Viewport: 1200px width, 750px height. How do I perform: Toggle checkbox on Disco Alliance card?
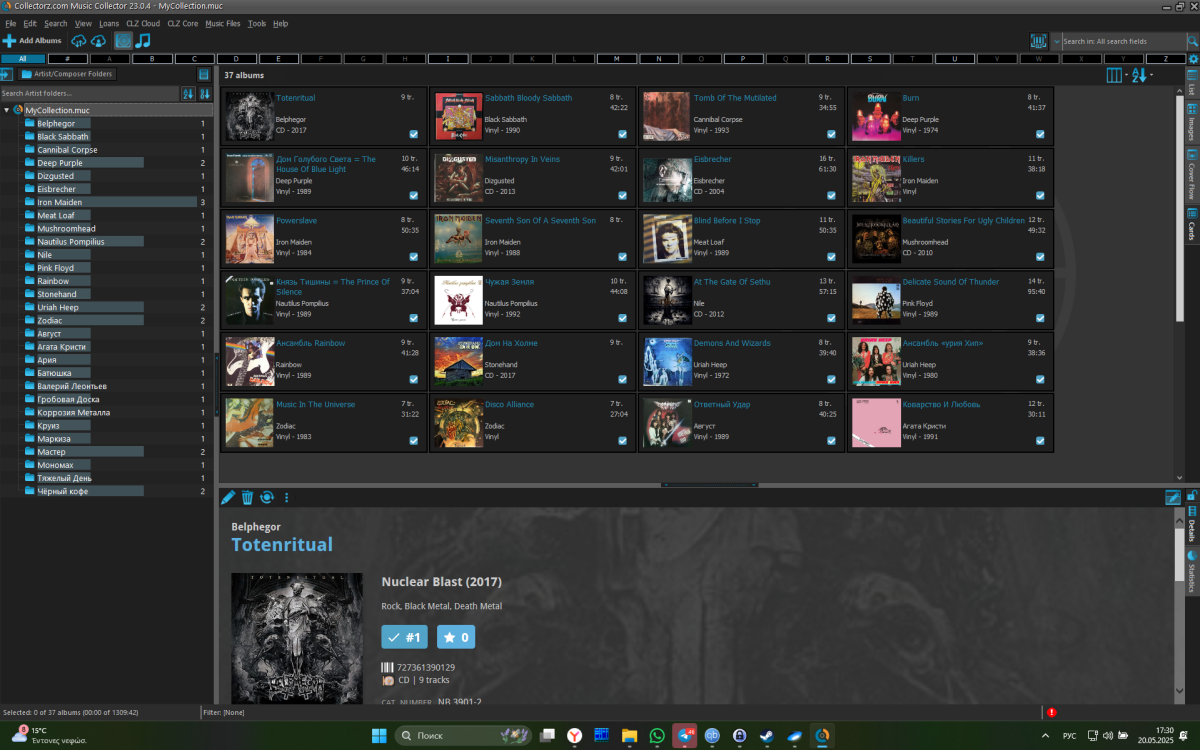pos(622,441)
